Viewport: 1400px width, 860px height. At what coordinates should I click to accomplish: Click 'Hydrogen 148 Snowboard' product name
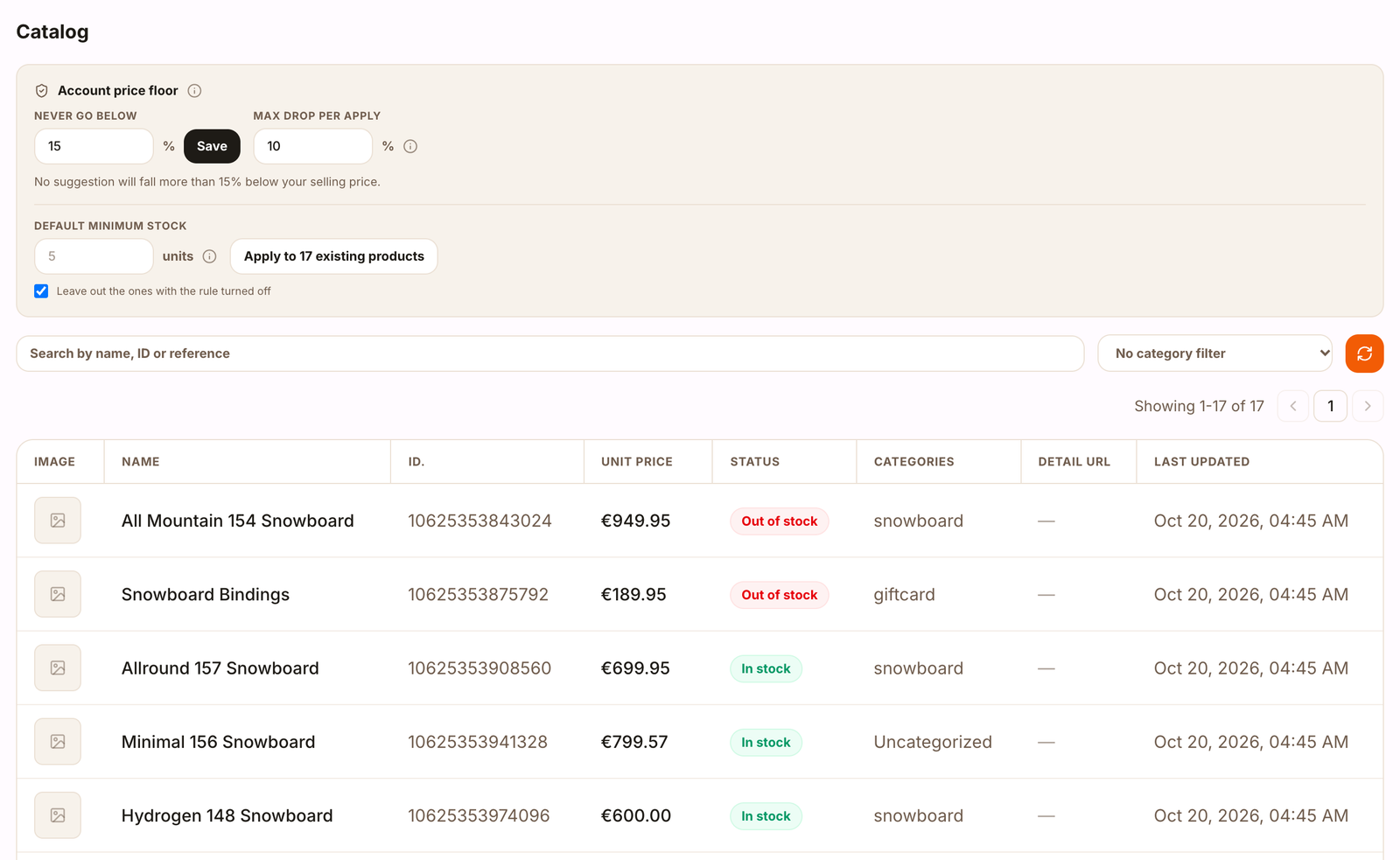click(227, 815)
